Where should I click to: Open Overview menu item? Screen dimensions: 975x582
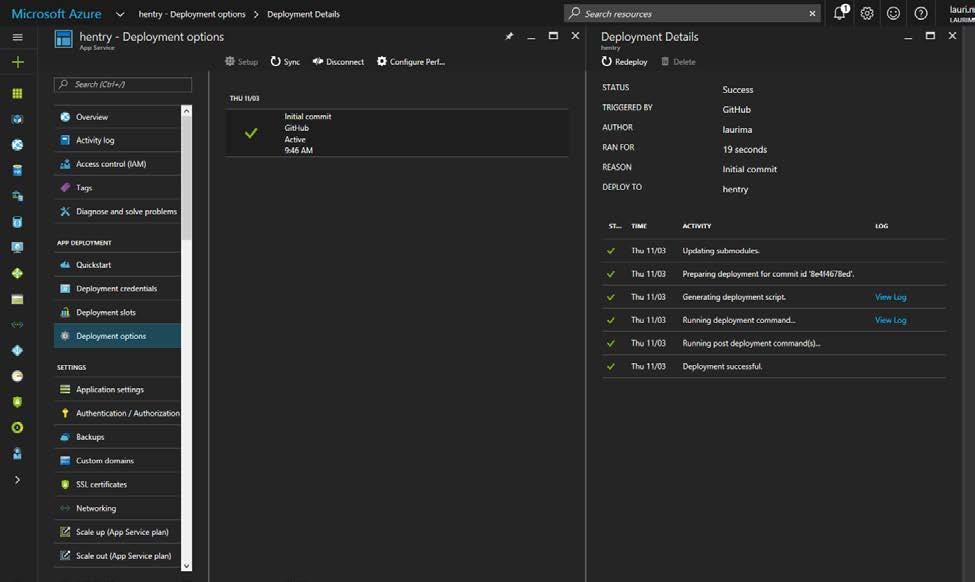[x=118, y=117]
